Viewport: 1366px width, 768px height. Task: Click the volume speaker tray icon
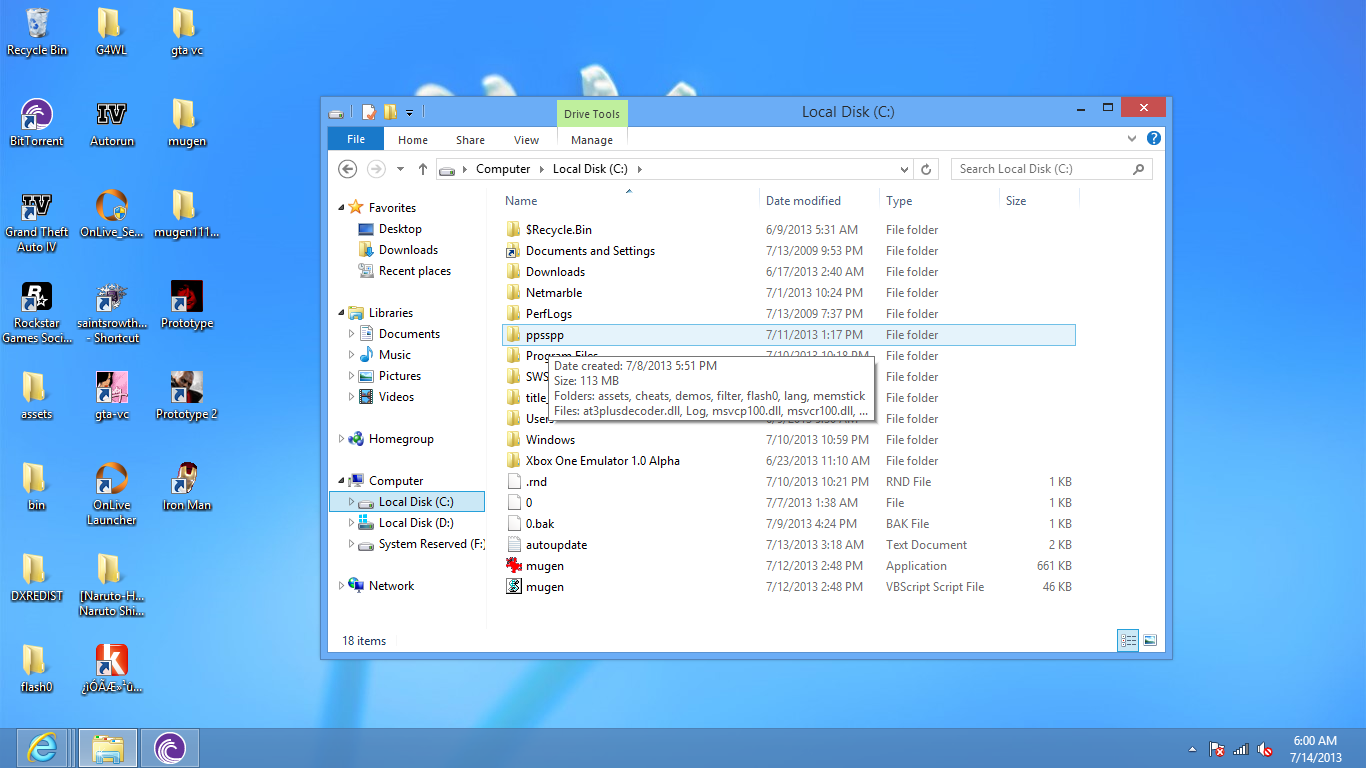pos(1265,749)
